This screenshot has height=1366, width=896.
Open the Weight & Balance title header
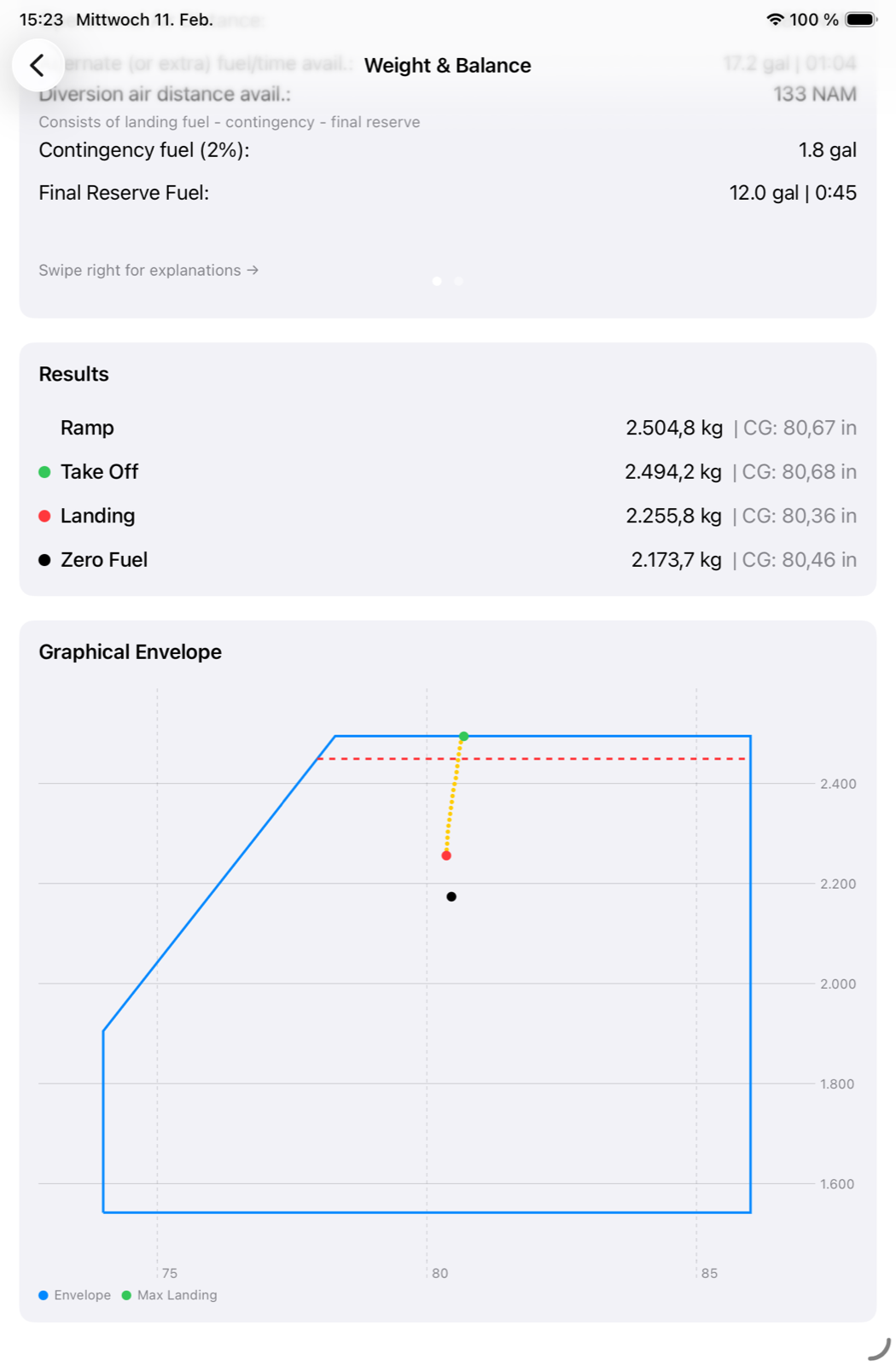(x=448, y=65)
